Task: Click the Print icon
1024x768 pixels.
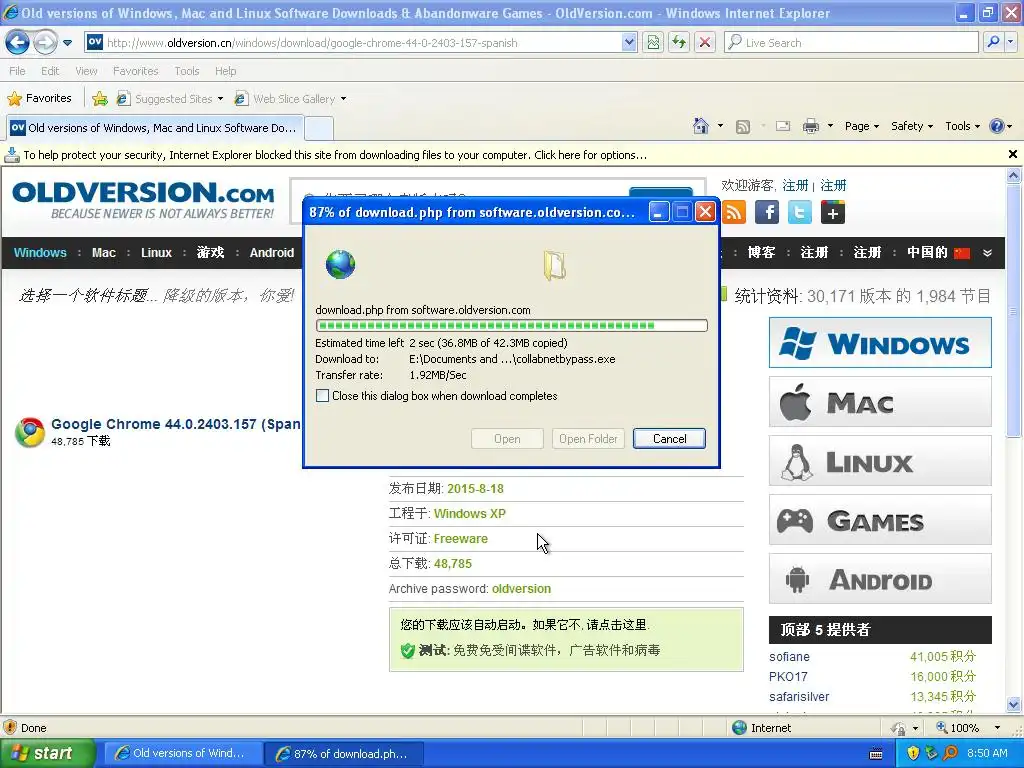Action: (x=810, y=126)
